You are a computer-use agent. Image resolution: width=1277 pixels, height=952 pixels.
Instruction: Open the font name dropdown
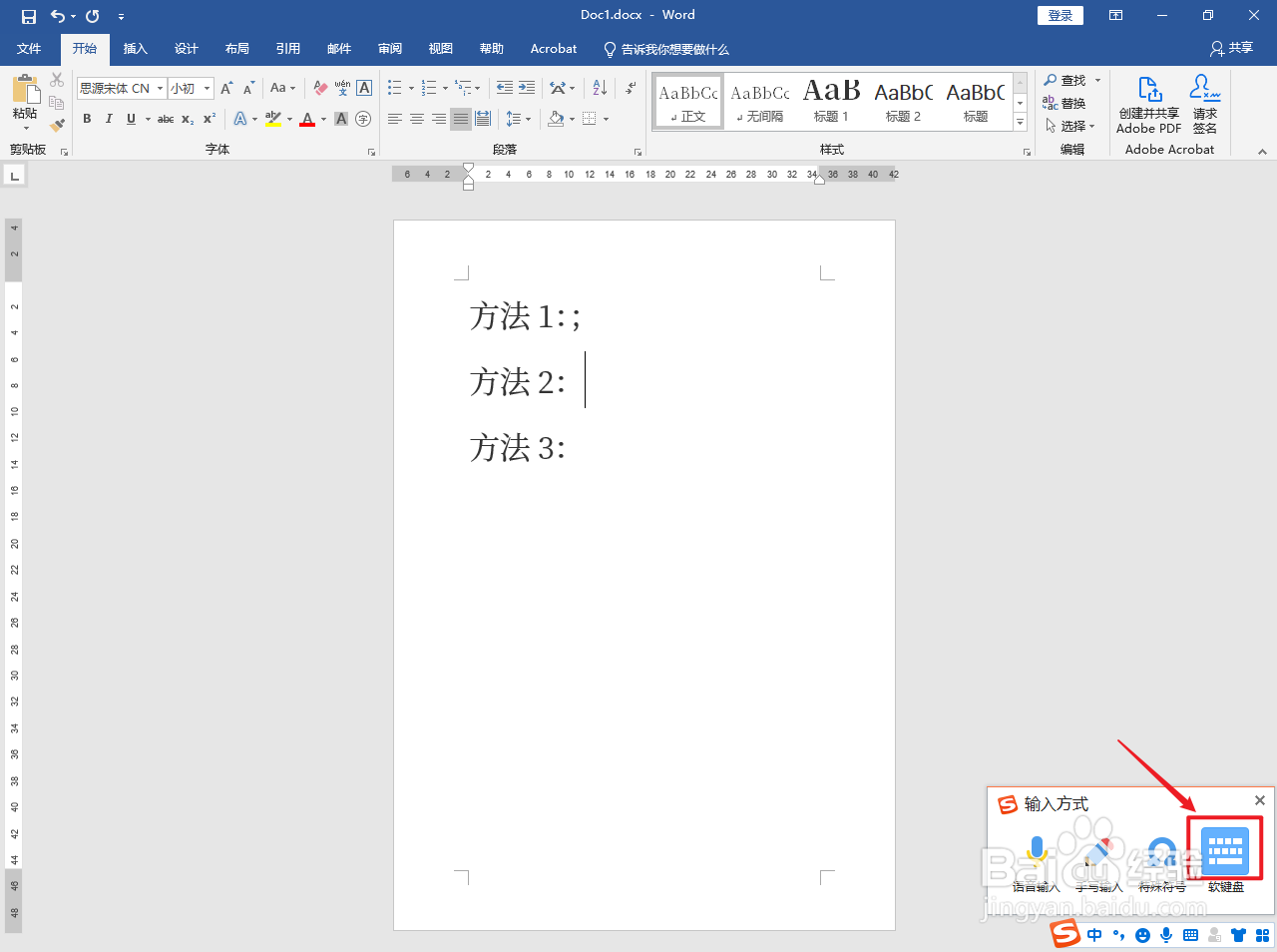tap(160, 88)
